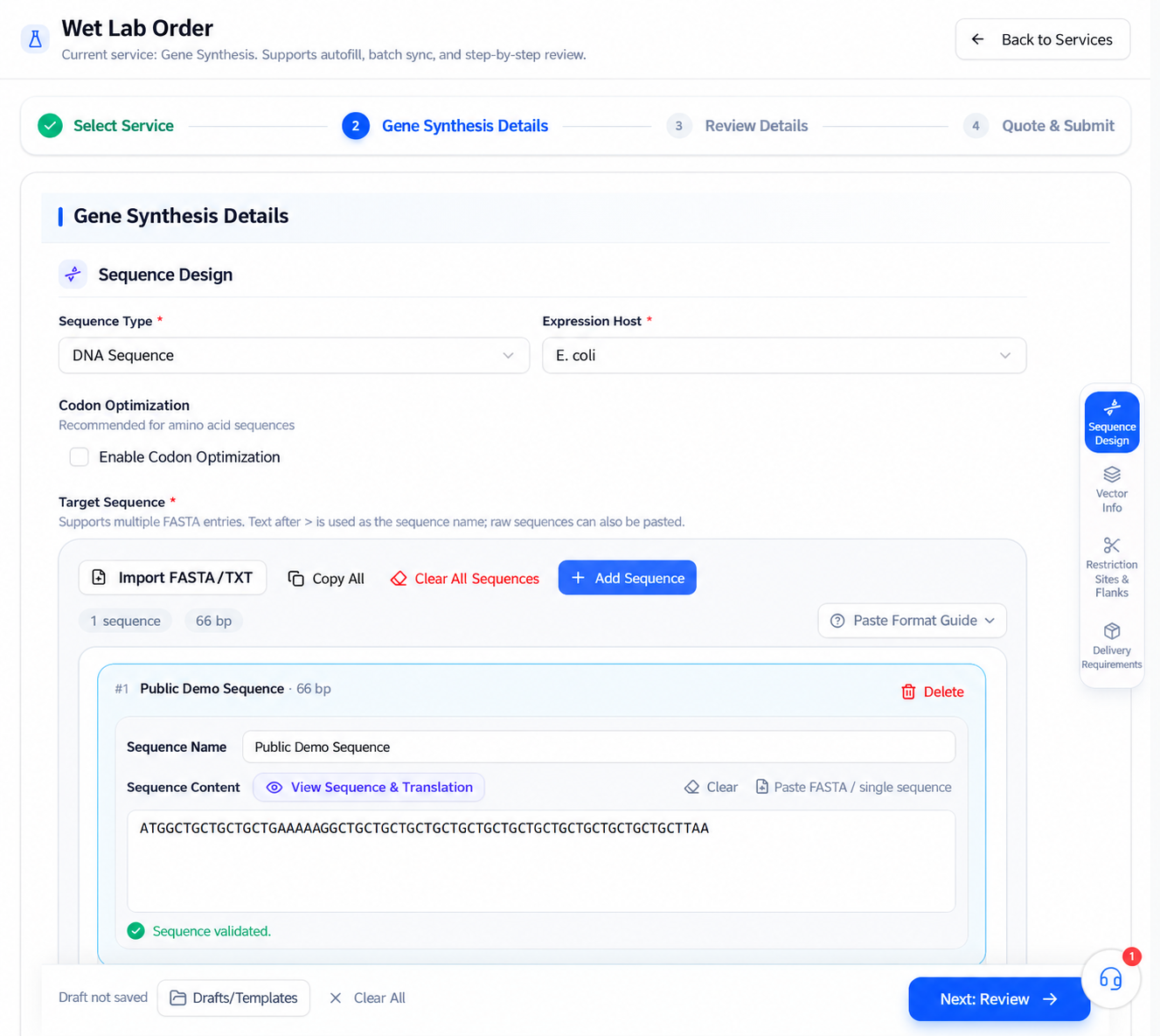Viewport: 1160px width, 1036px height.
Task: Expand the Paste Format Guide
Action: pos(913,621)
